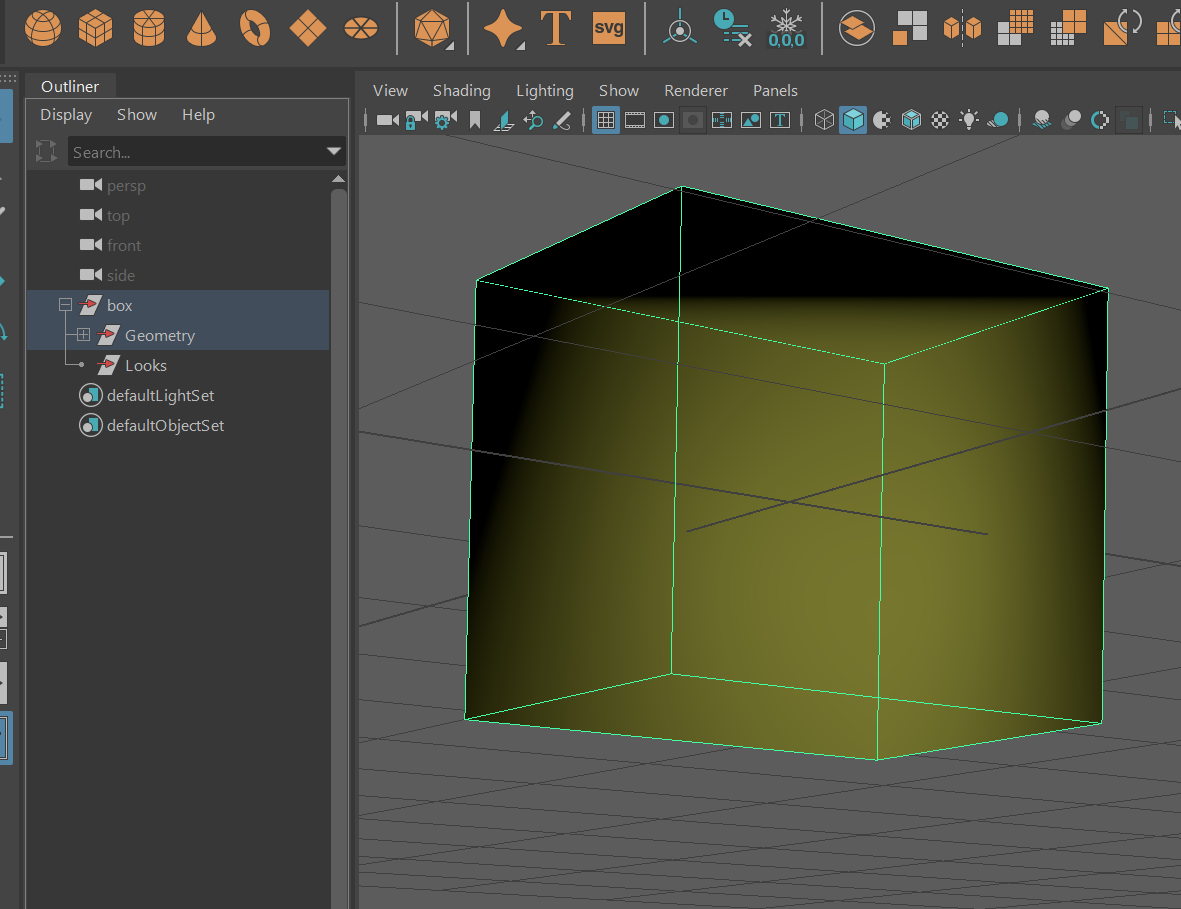Create a polygon sphere from the shelf
1181x909 pixels.
(x=43, y=28)
